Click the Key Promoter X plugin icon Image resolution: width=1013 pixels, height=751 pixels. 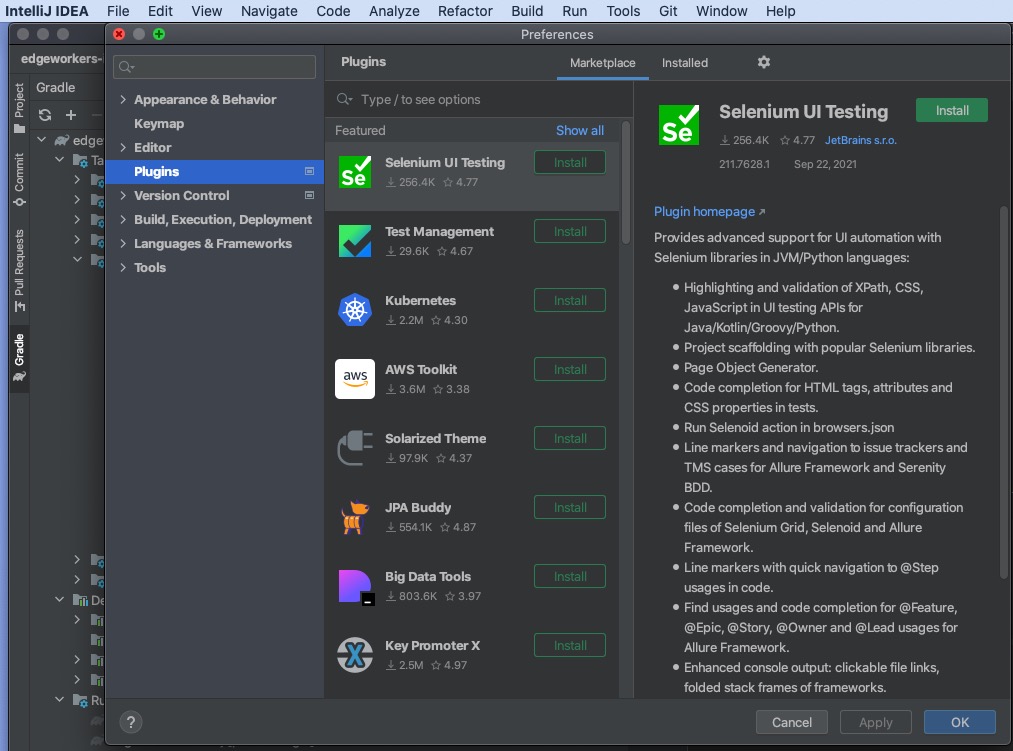point(355,655)
